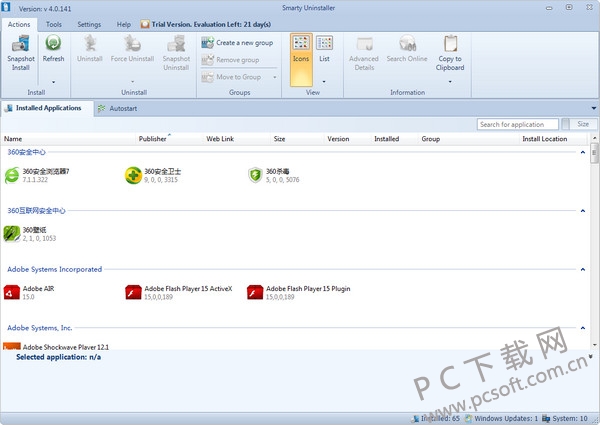
Task: Click the vertical scrollbar thumb
Action: [x=594, y=153]
